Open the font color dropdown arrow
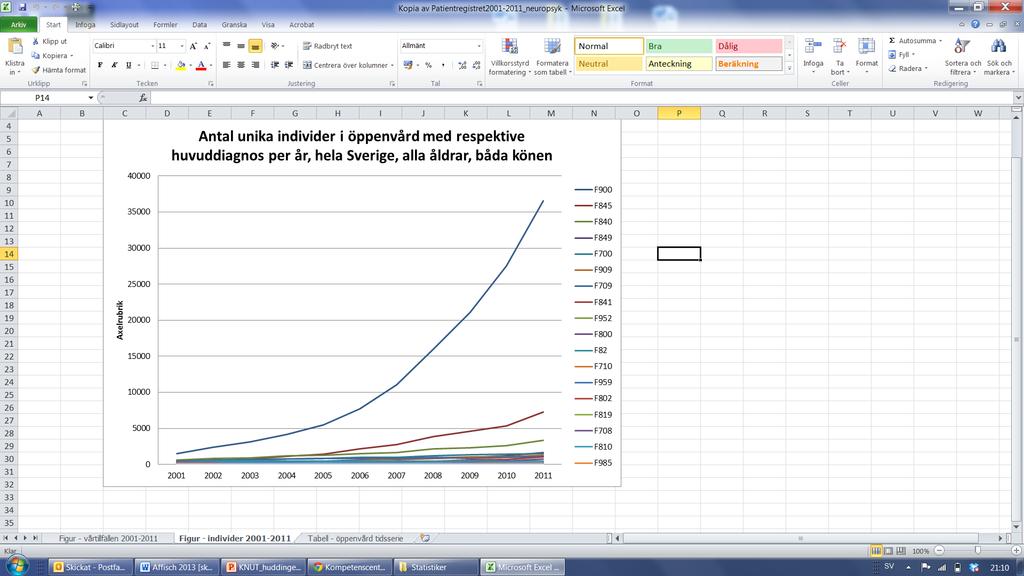This screenshot has height=576, width=1024. tap(210, 65)
